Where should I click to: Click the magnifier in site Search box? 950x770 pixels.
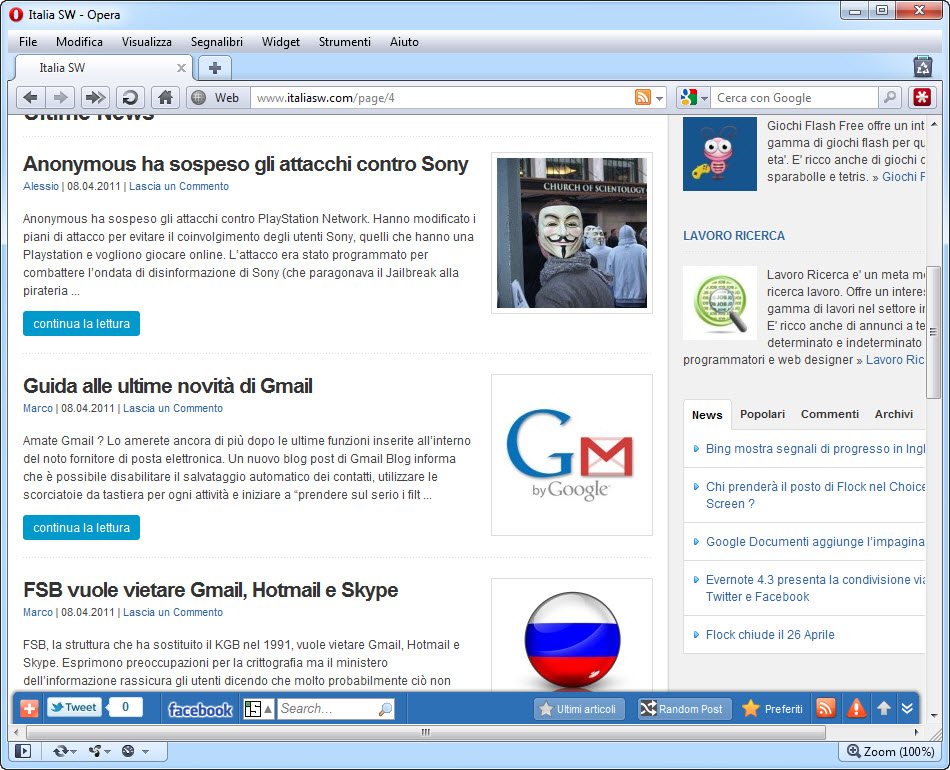coord(385,709)
